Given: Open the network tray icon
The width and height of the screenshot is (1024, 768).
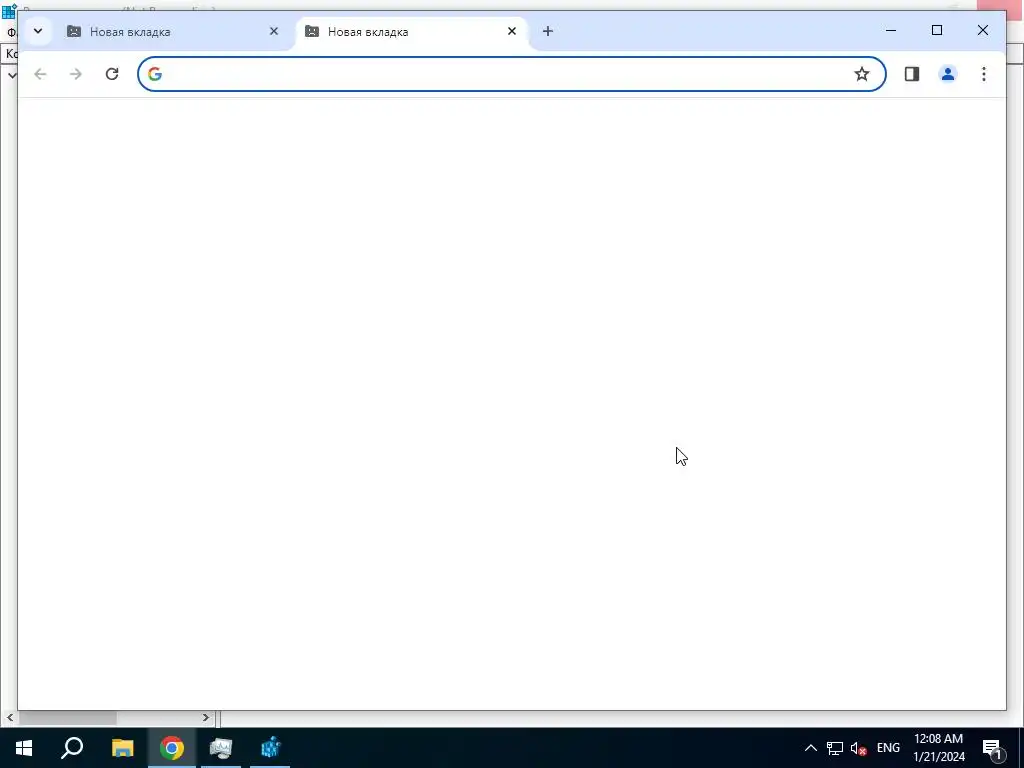Looking at the screenshot, I should [835, 748].
